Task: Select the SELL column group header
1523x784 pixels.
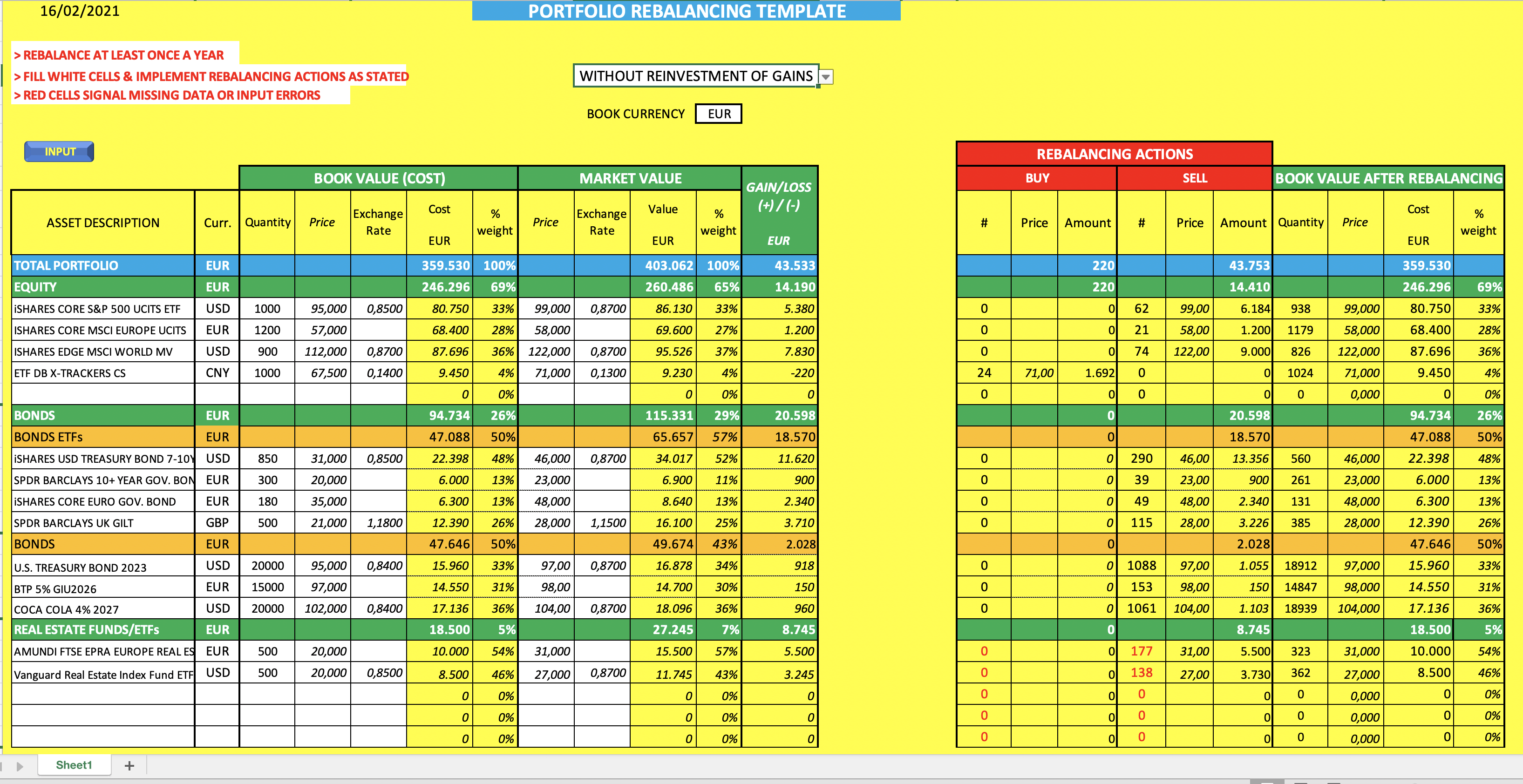Action: 1194,178
